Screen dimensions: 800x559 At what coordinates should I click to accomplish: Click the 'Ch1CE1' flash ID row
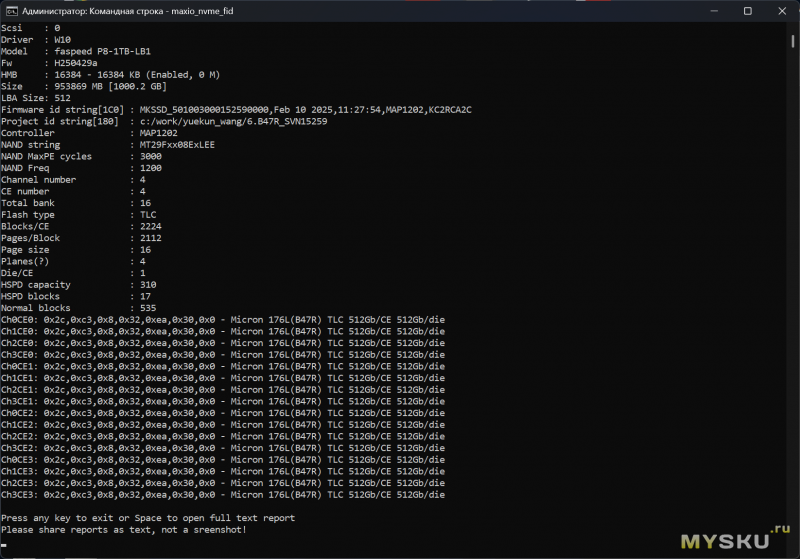point(223,378)
